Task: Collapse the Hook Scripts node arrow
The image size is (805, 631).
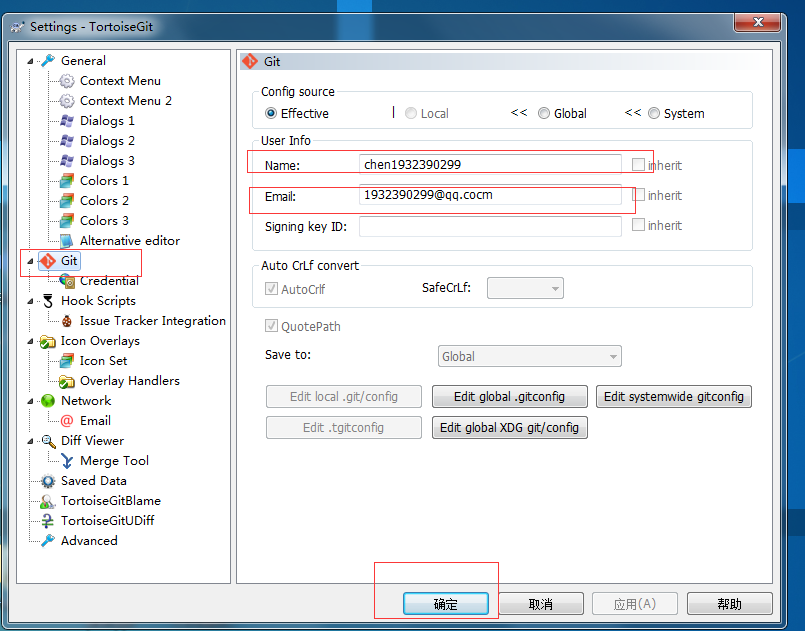Action: pos(30,301)
